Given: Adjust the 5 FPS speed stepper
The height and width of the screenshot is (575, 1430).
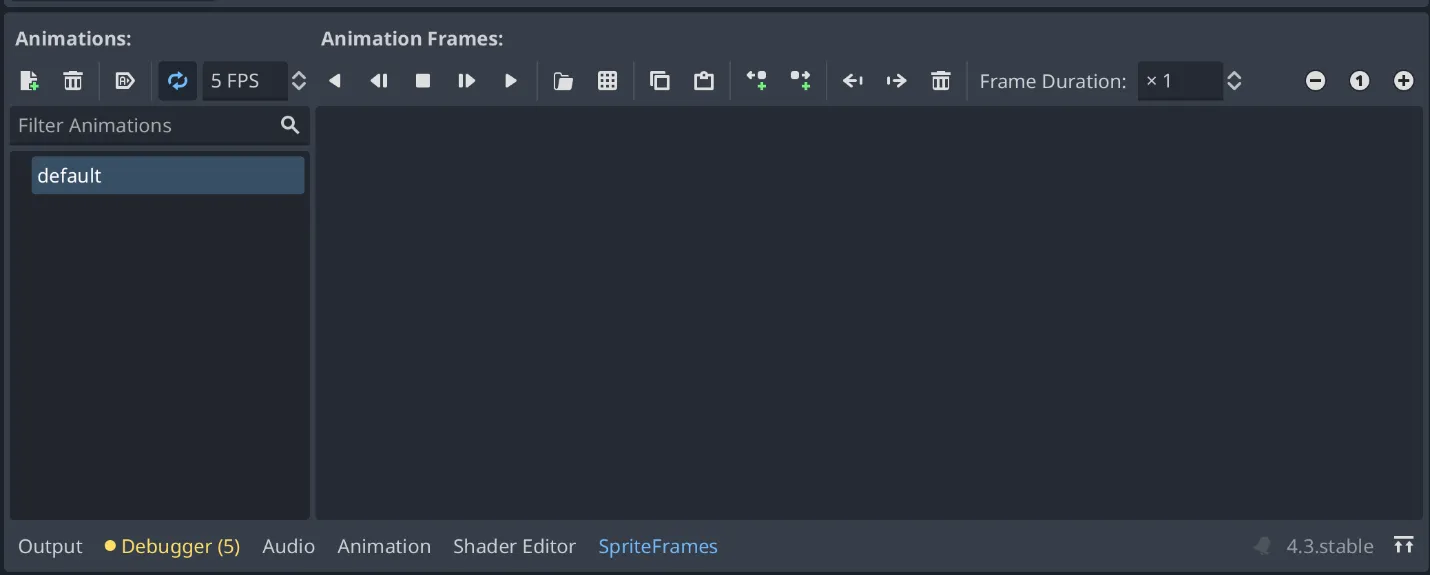Looking at the screenshot, I should tap(298, 81).
